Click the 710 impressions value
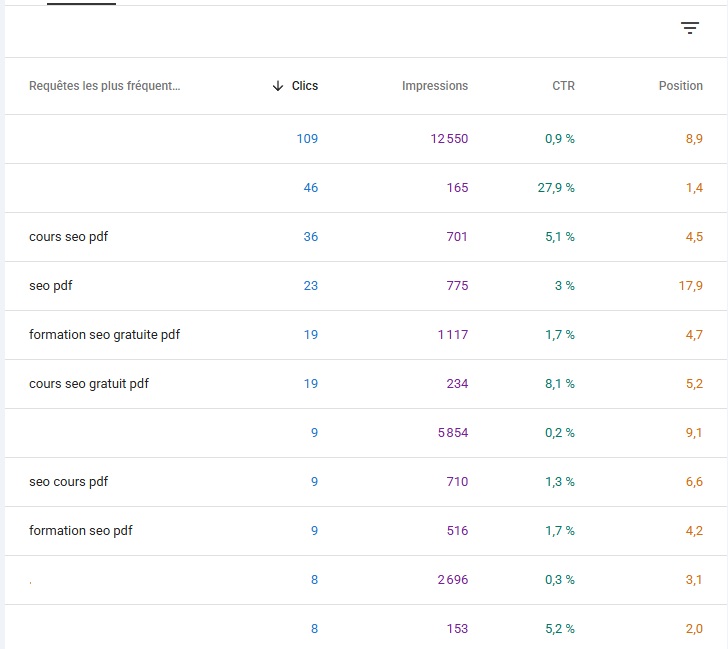 457,482
